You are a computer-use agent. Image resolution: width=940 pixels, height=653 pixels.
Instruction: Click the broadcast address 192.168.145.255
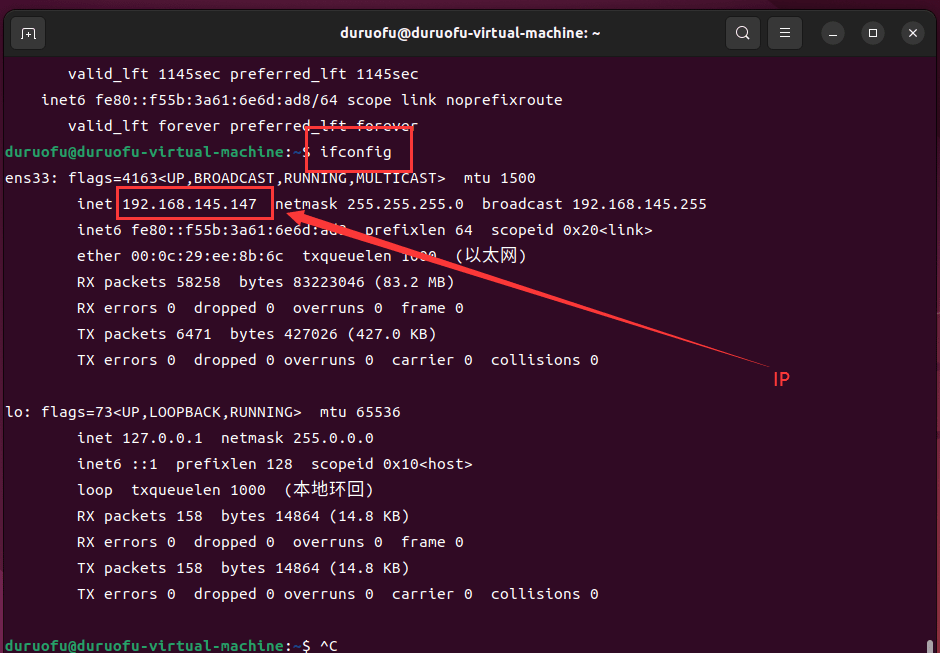638,204
